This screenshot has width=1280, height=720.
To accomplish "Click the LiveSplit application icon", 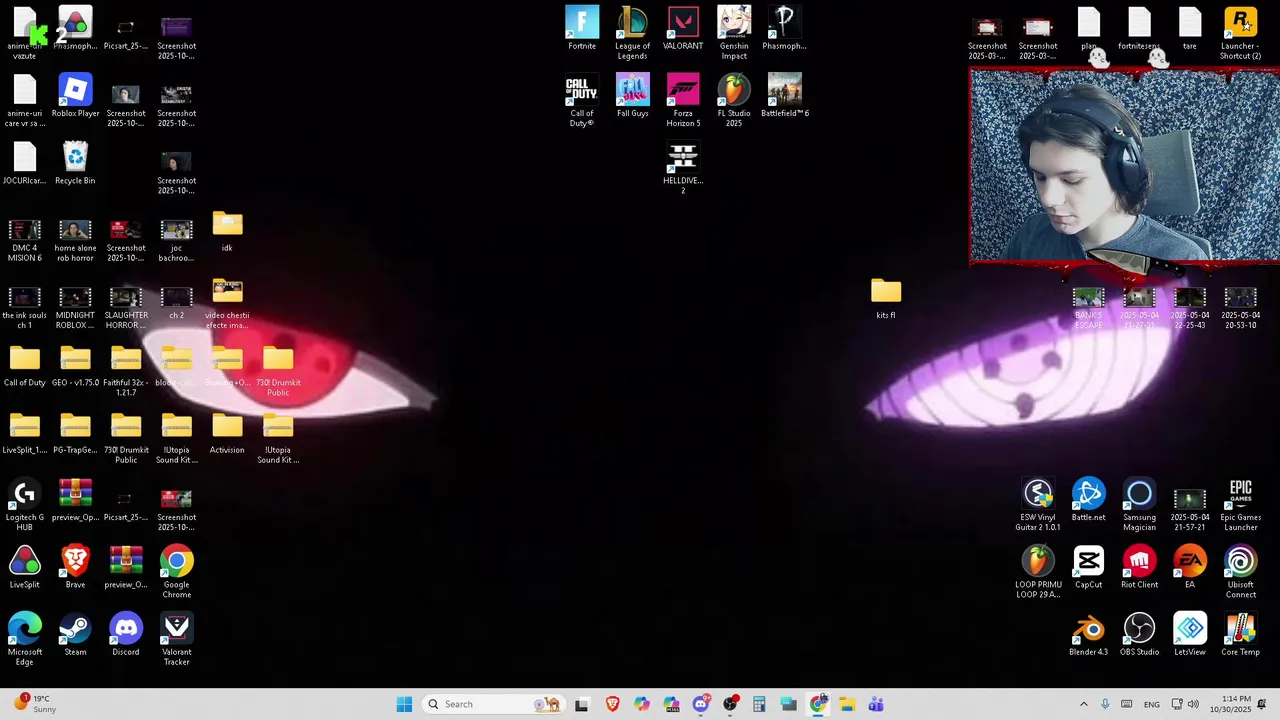I will 25,568.
